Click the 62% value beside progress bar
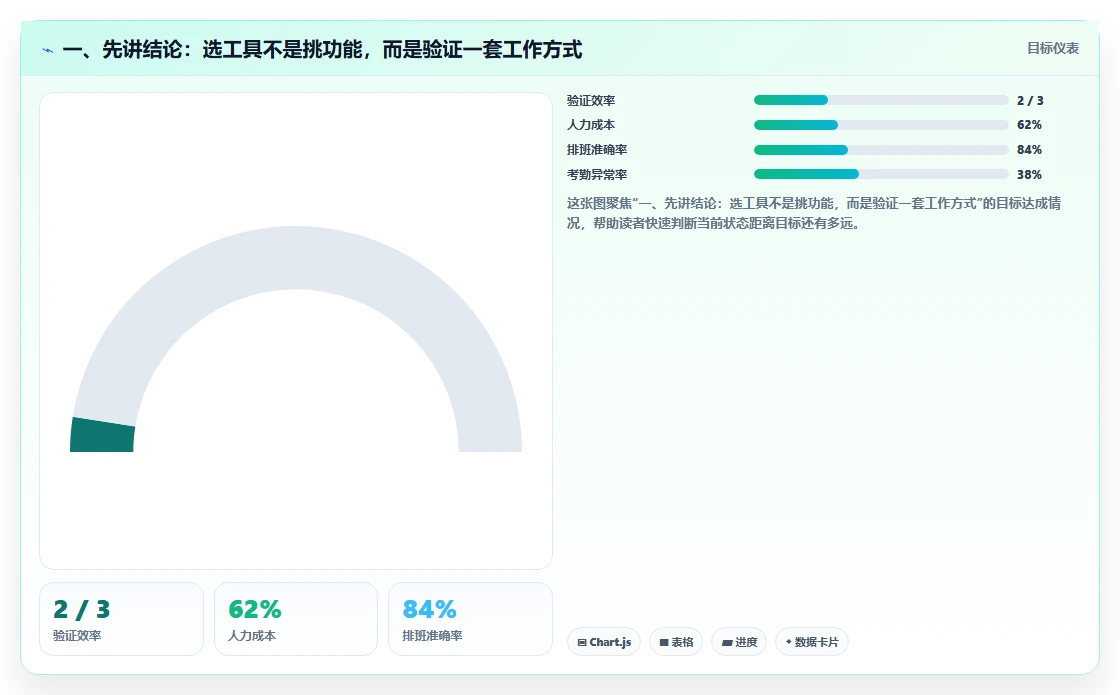The width and height of the screenshot is (1120, 695). (x=1029, y=125)
